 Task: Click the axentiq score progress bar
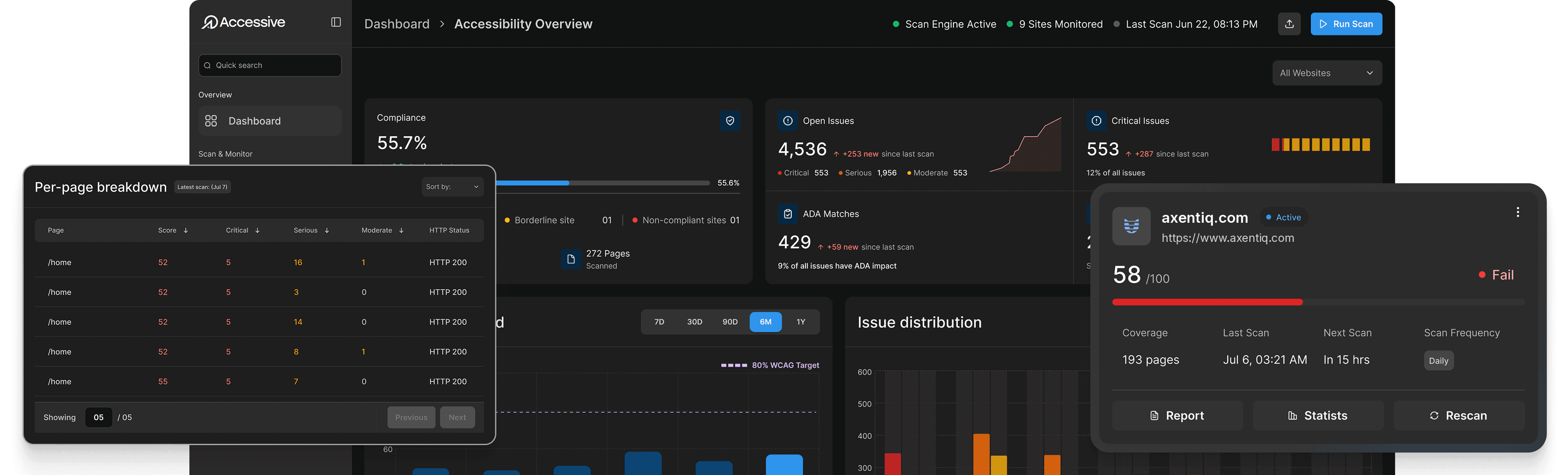pyautogui.click(x=1318, y=302)
